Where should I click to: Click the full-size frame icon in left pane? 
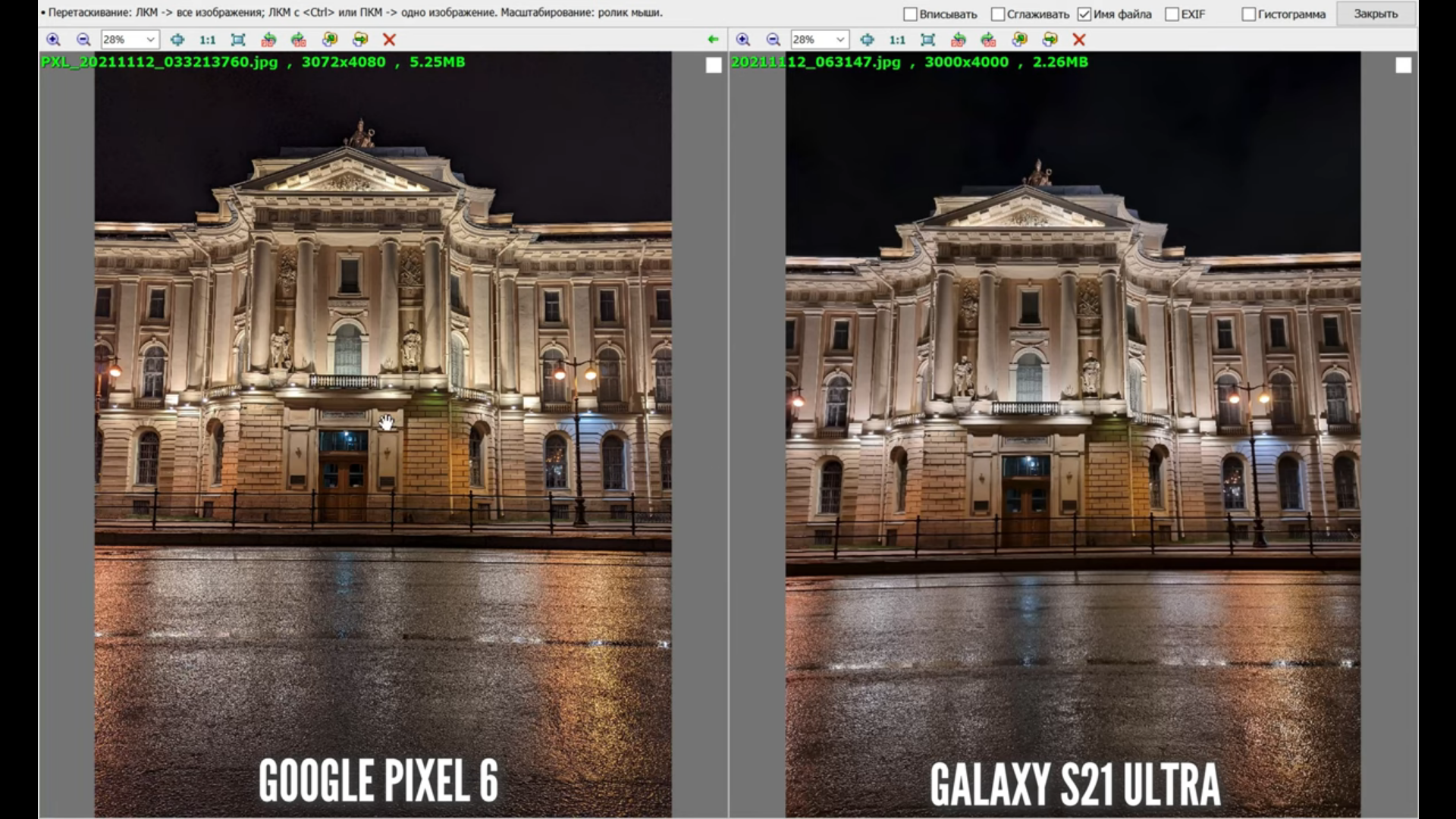[238, 39]
